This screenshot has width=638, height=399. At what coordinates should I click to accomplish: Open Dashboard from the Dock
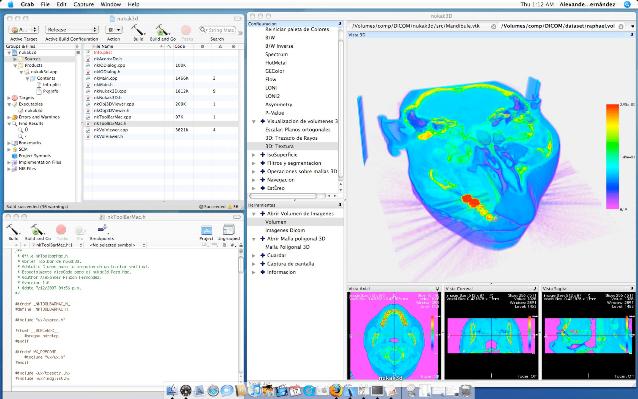[186, 390]
